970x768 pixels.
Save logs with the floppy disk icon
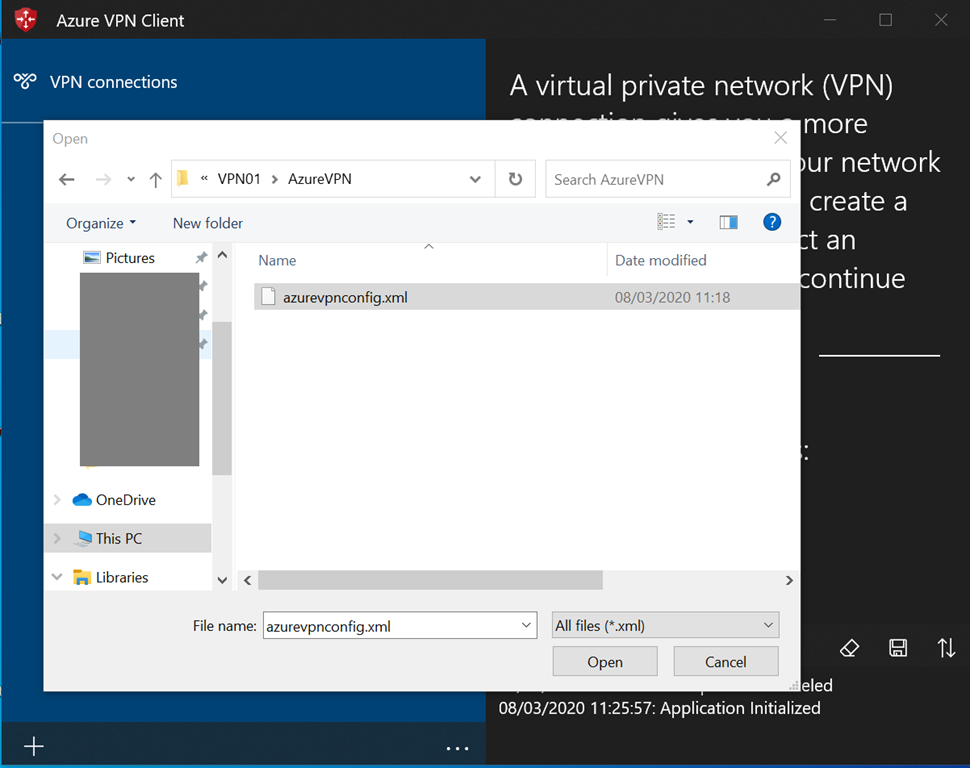(x=898, y=648)
